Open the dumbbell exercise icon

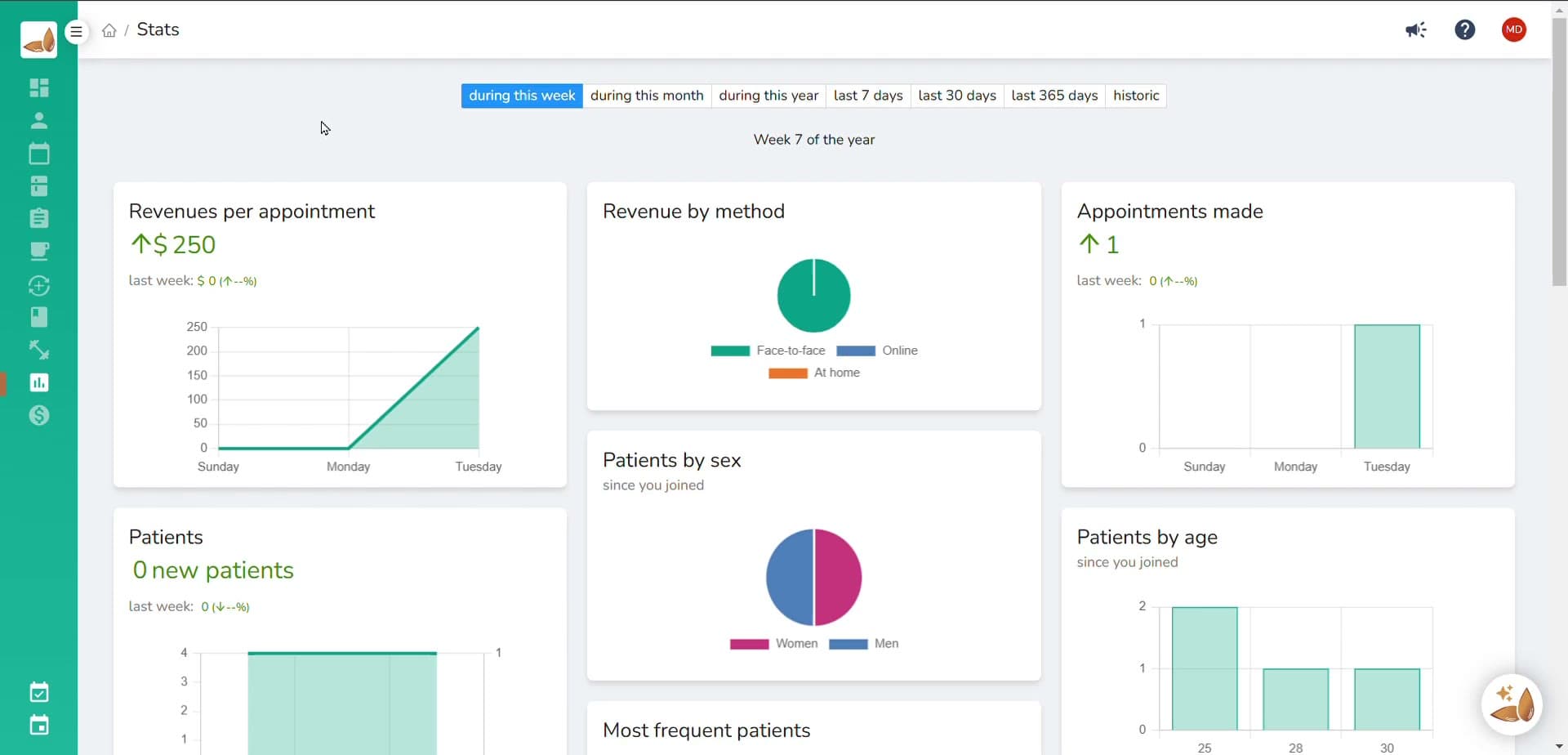[x=38, y=350]
